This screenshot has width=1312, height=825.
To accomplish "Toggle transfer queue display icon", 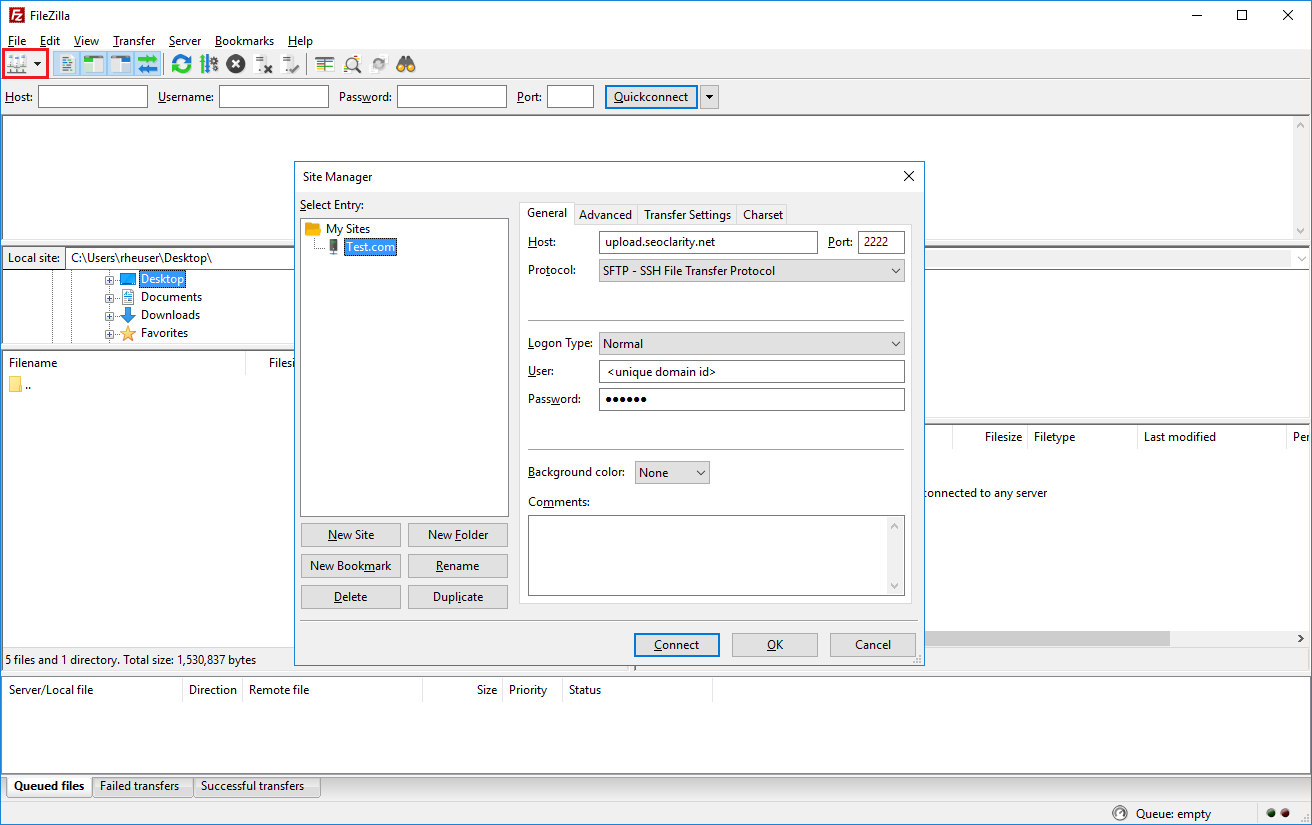I will 148,65.
